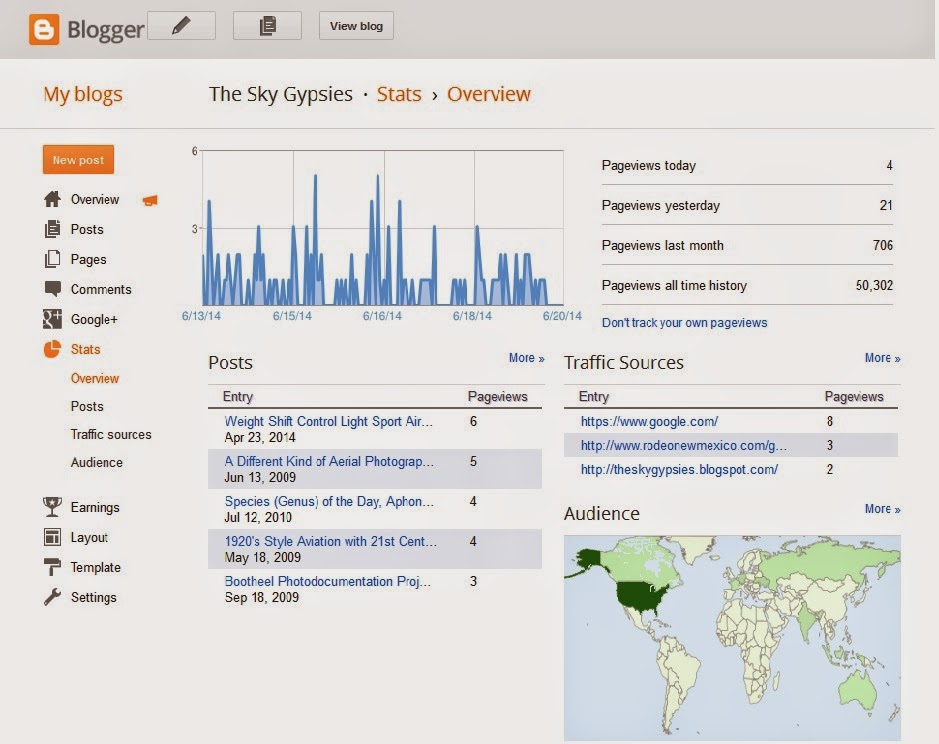Open 1920's Style Aviation with 21st Cent post
The image size is (939, 744).
[331, 541]
